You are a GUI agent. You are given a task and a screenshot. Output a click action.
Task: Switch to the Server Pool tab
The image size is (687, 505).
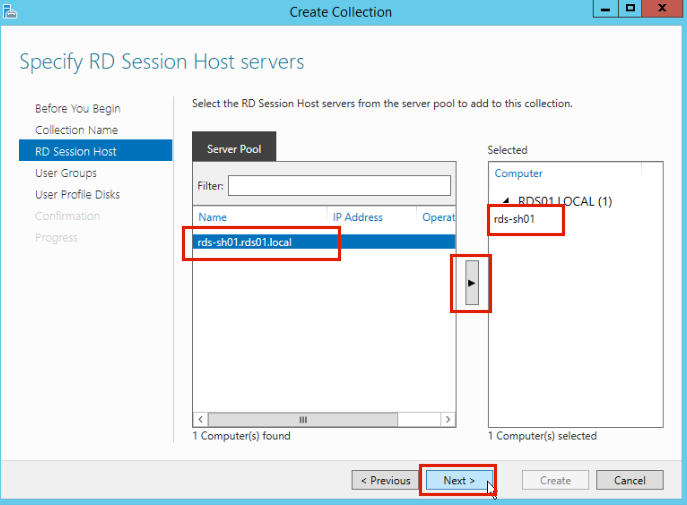(234, 149)
